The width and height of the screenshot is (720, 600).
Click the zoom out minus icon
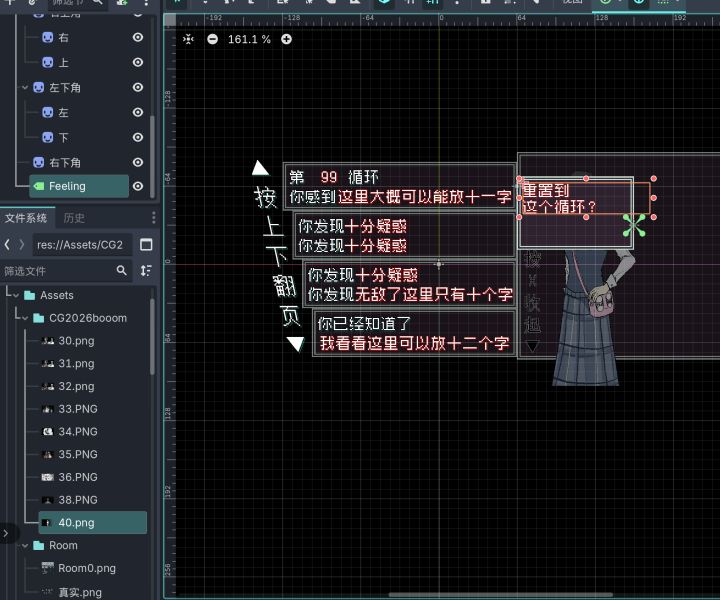click(x=212, y=39)
